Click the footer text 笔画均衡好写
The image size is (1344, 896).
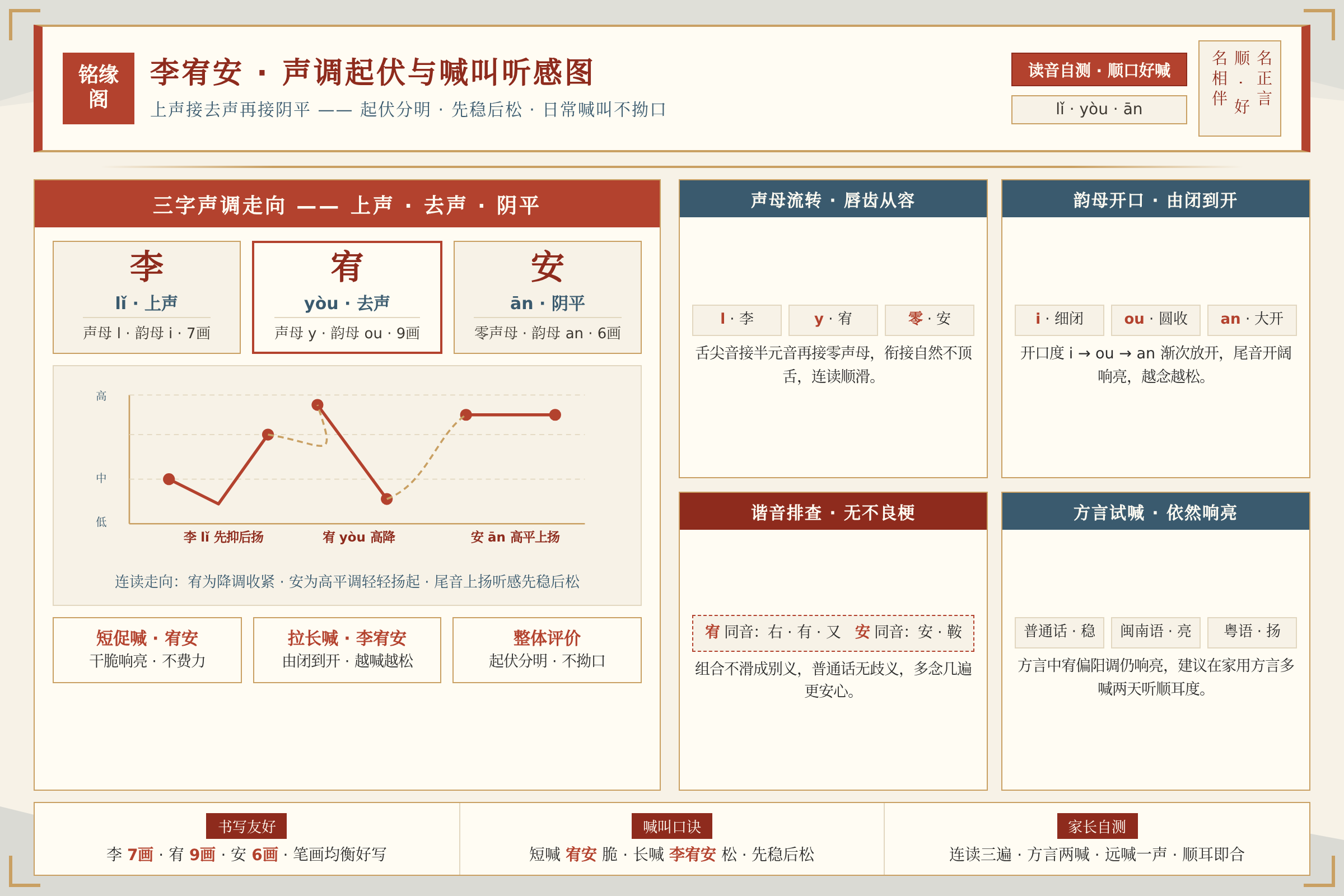[x=340, y=855]
